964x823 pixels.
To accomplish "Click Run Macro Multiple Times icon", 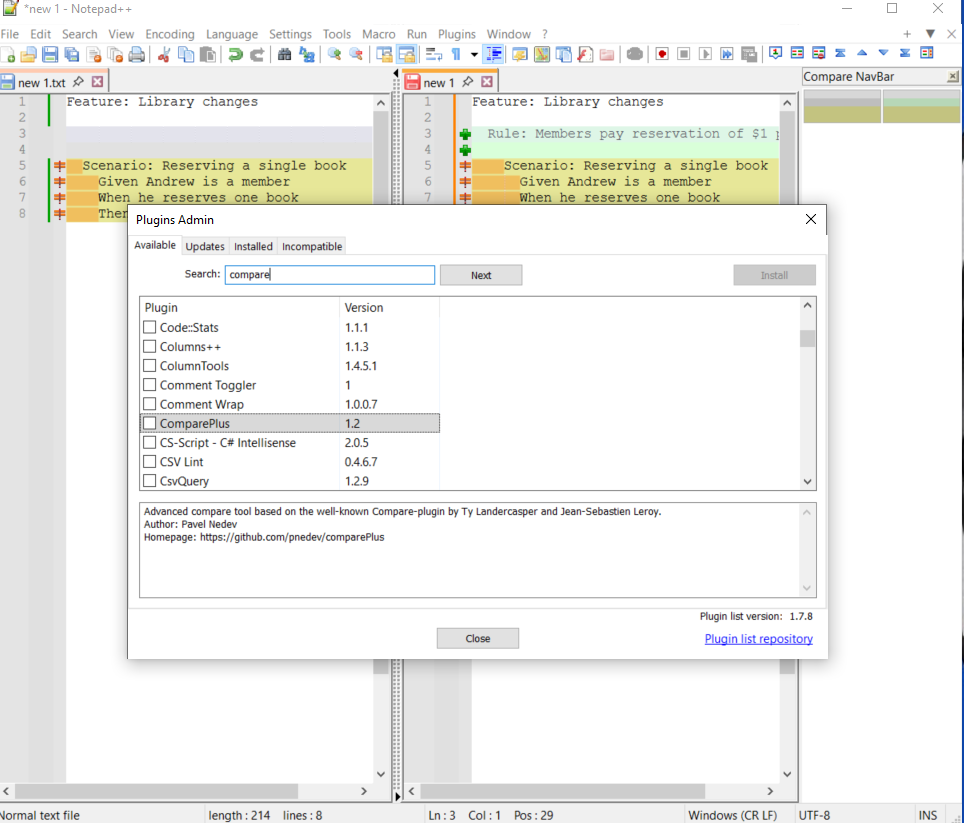I will (x=727, y=54).
